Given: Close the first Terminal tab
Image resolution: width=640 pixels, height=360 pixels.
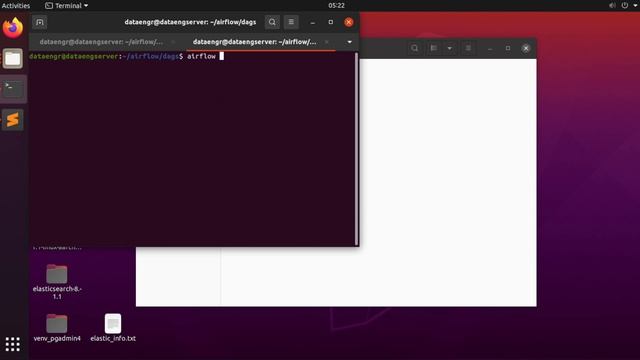Looking at the screenshot, I should 173,42.
